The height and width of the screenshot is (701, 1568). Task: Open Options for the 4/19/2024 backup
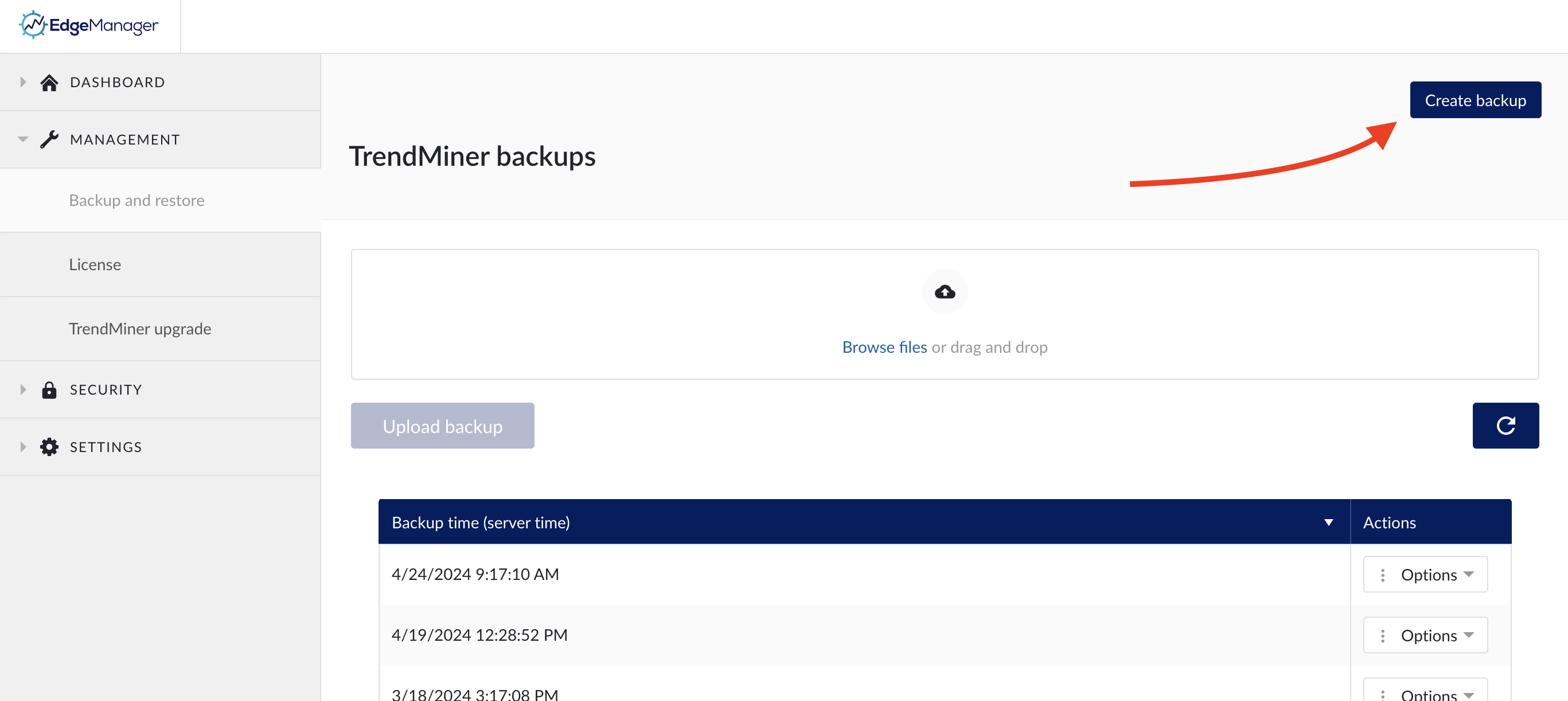1427,634
